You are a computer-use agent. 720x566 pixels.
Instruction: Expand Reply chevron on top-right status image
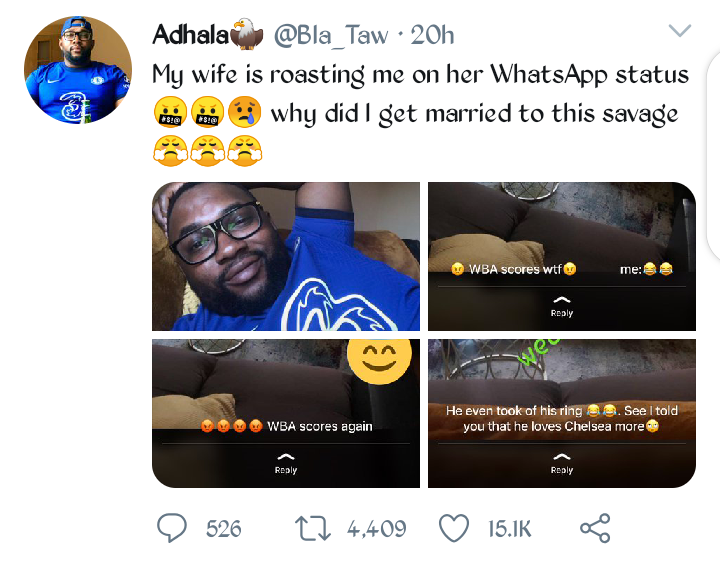[x=561, y=303]
